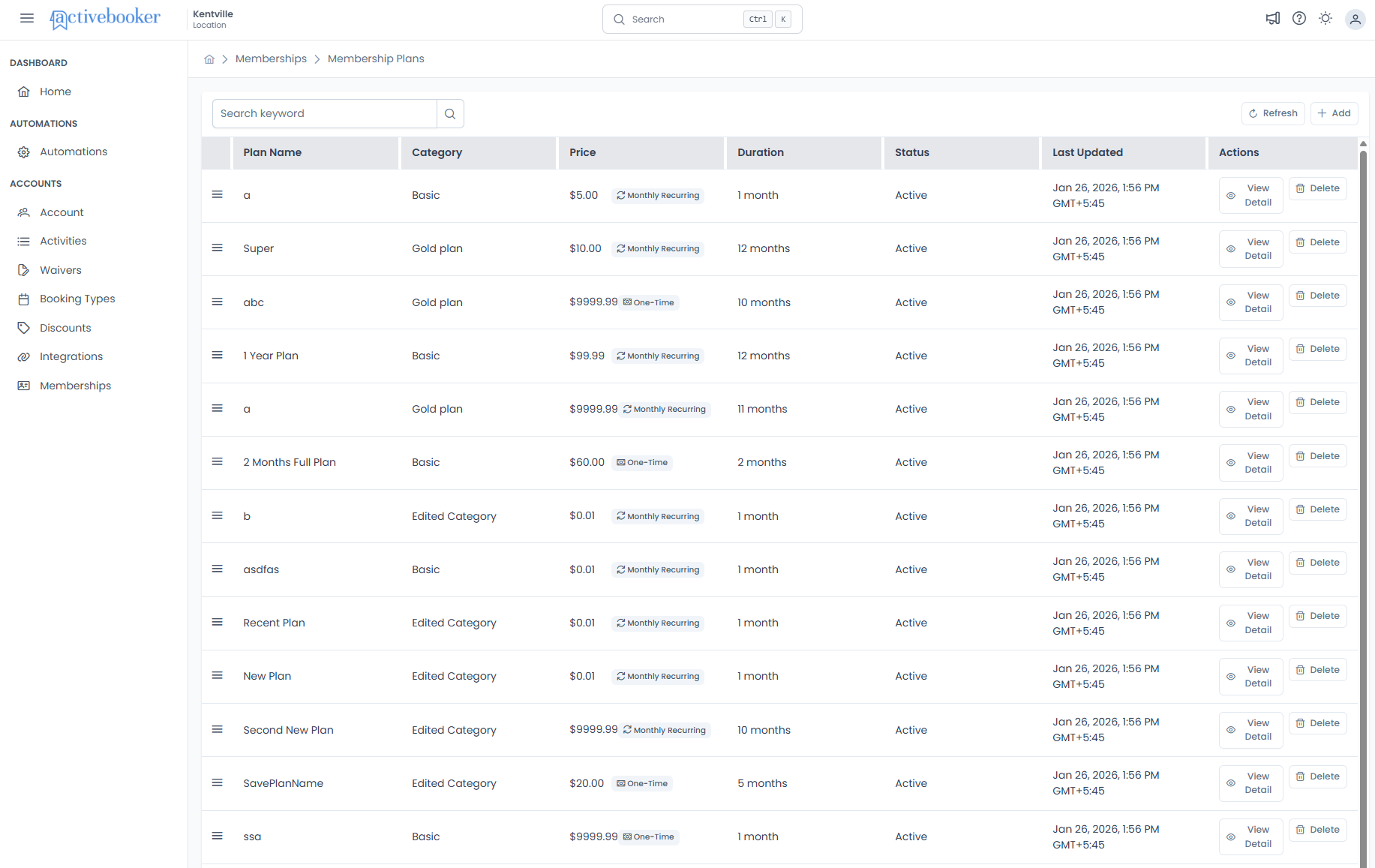Open the help question mark icon

1299,19
